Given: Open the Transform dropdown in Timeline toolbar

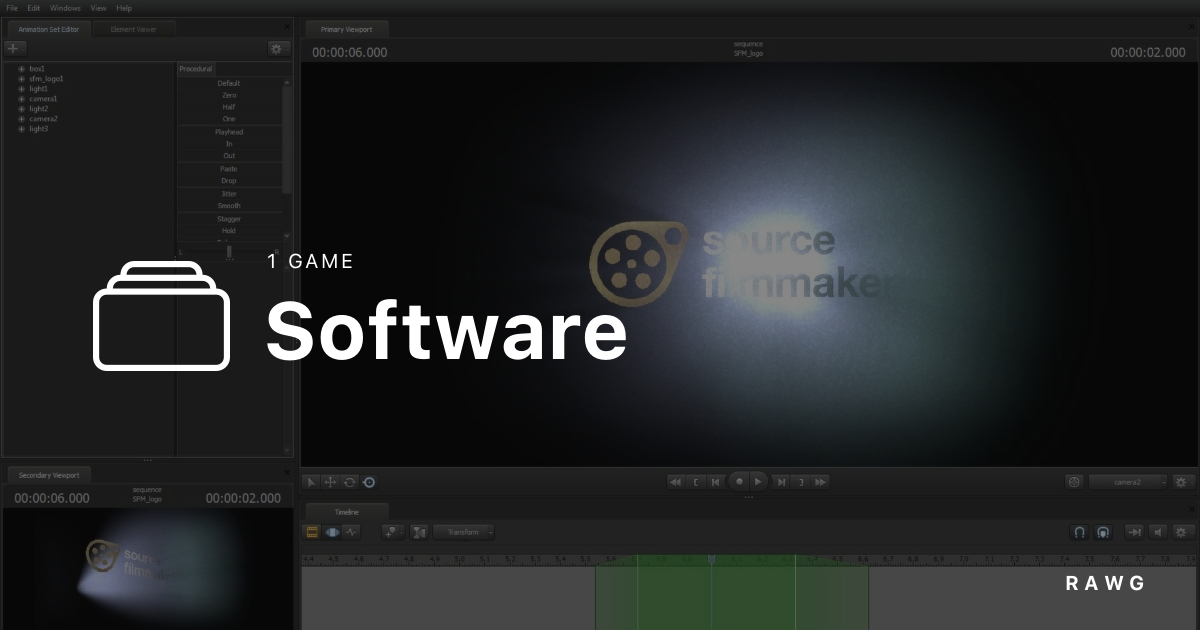Looking at the screenshot, I should pyautogui.click(x=464, y=532).
